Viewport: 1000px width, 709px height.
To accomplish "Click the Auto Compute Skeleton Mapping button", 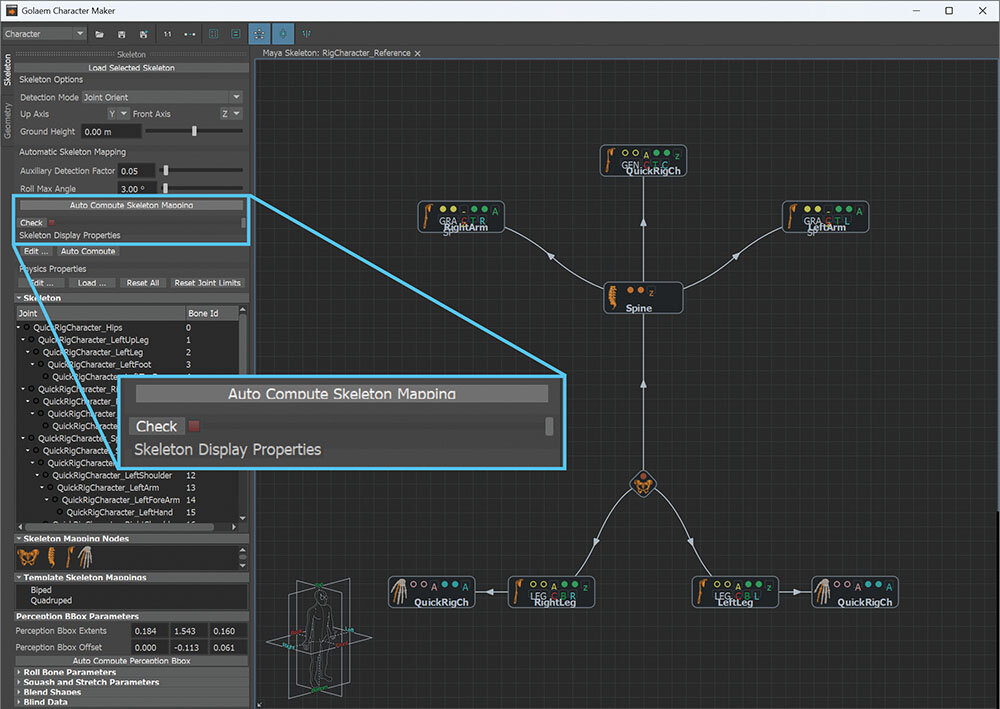I will 131,205.
